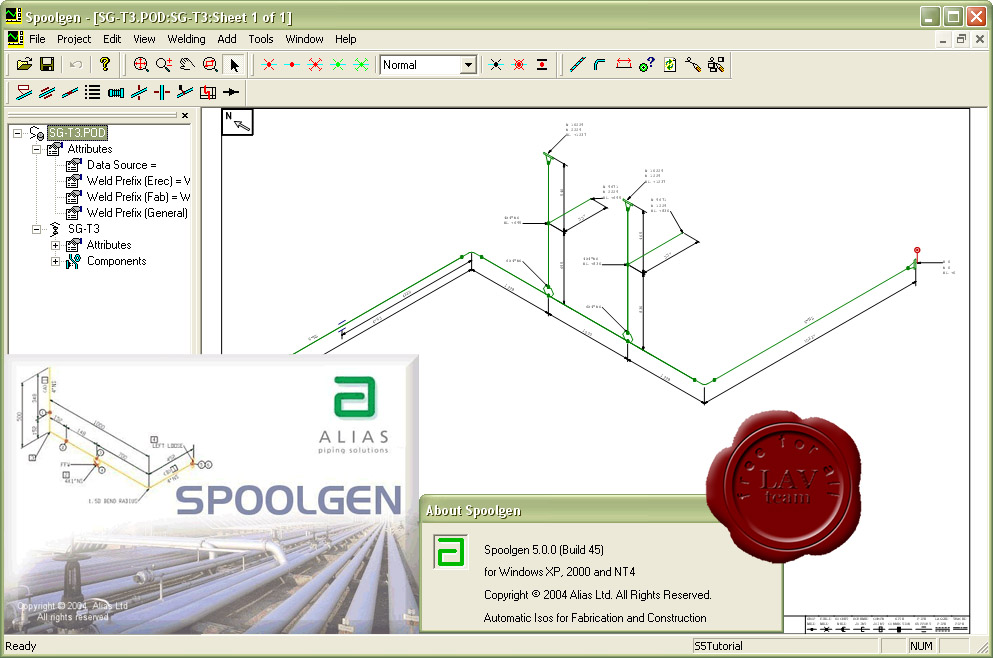
Task: Click the S5Tutorial status bar entry
Action: pyautogui.click(x=718, y=646)
